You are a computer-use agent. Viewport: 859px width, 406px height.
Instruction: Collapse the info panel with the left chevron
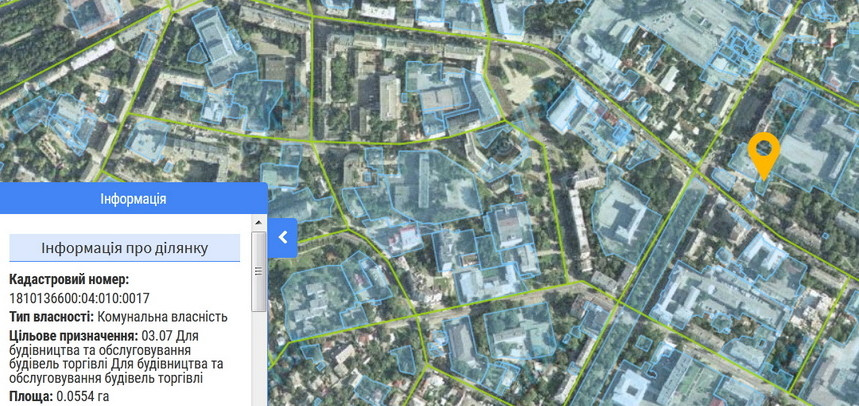point(283,238)
